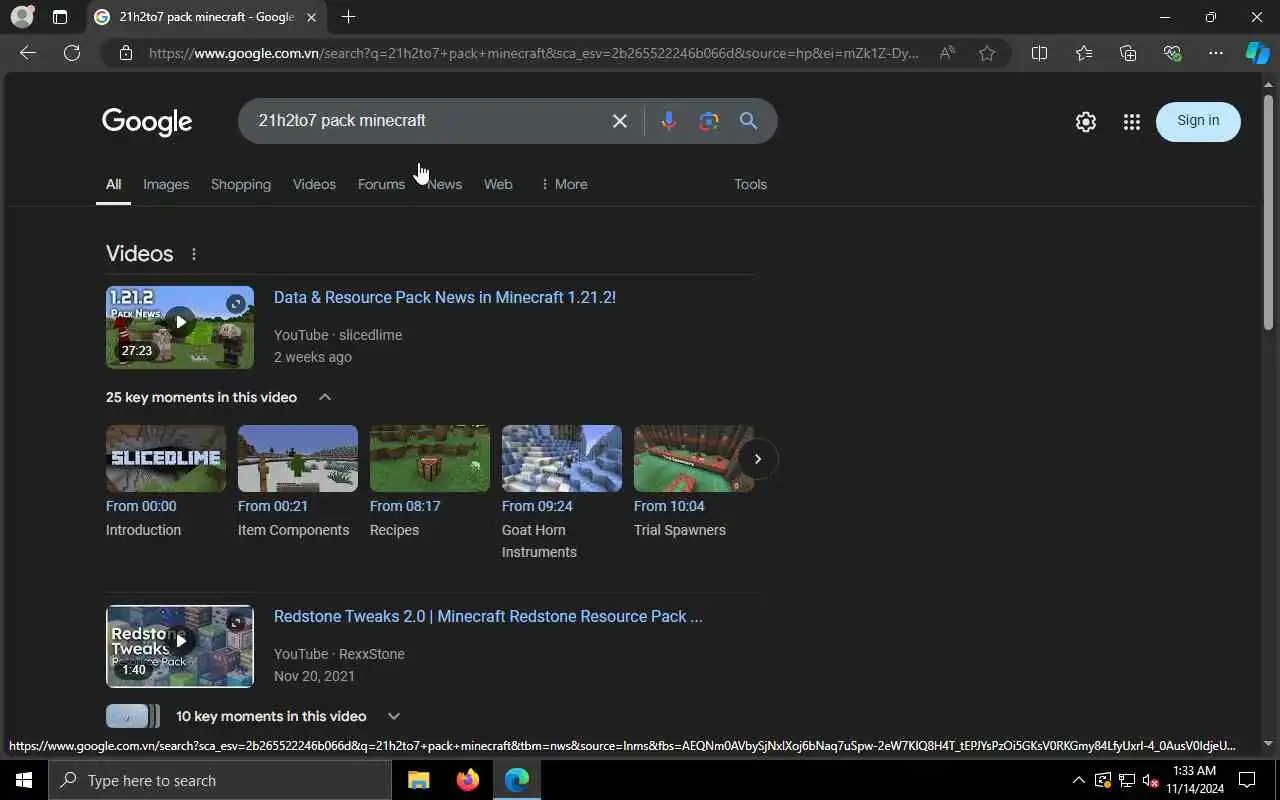Switch to the Web tab
The image size is (1280, 800).
click(498, 184)
